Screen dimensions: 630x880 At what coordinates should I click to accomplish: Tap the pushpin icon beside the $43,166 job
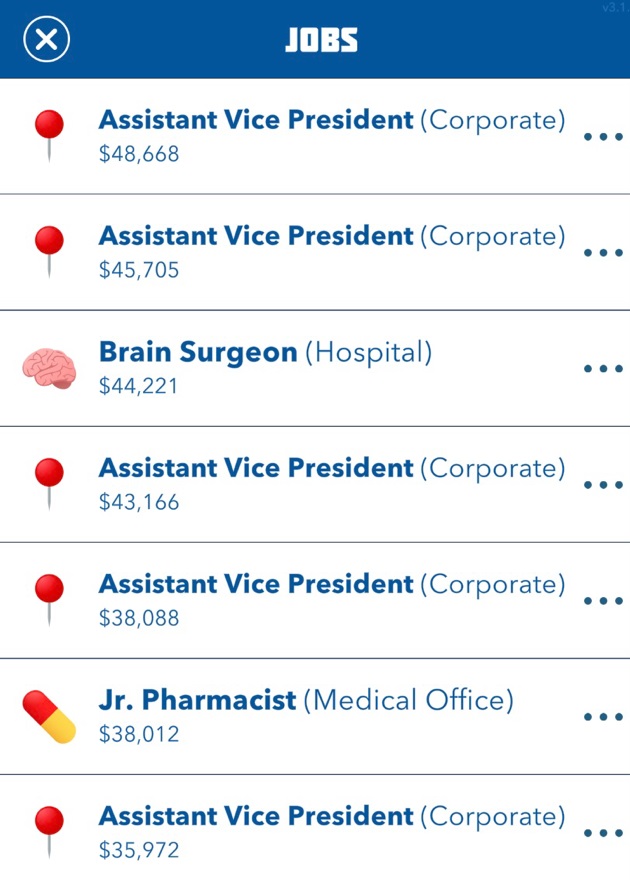click(49, 484)
